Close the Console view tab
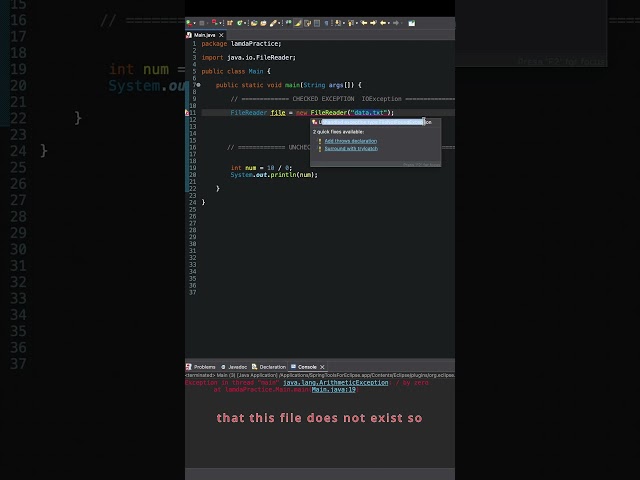 (322, 367)
